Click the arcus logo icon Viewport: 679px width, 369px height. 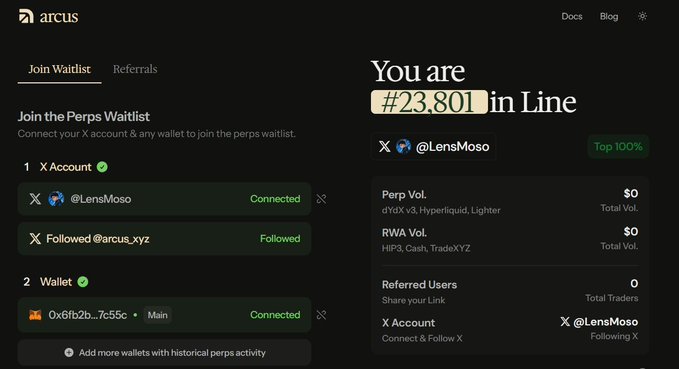(x=26, y=16)
